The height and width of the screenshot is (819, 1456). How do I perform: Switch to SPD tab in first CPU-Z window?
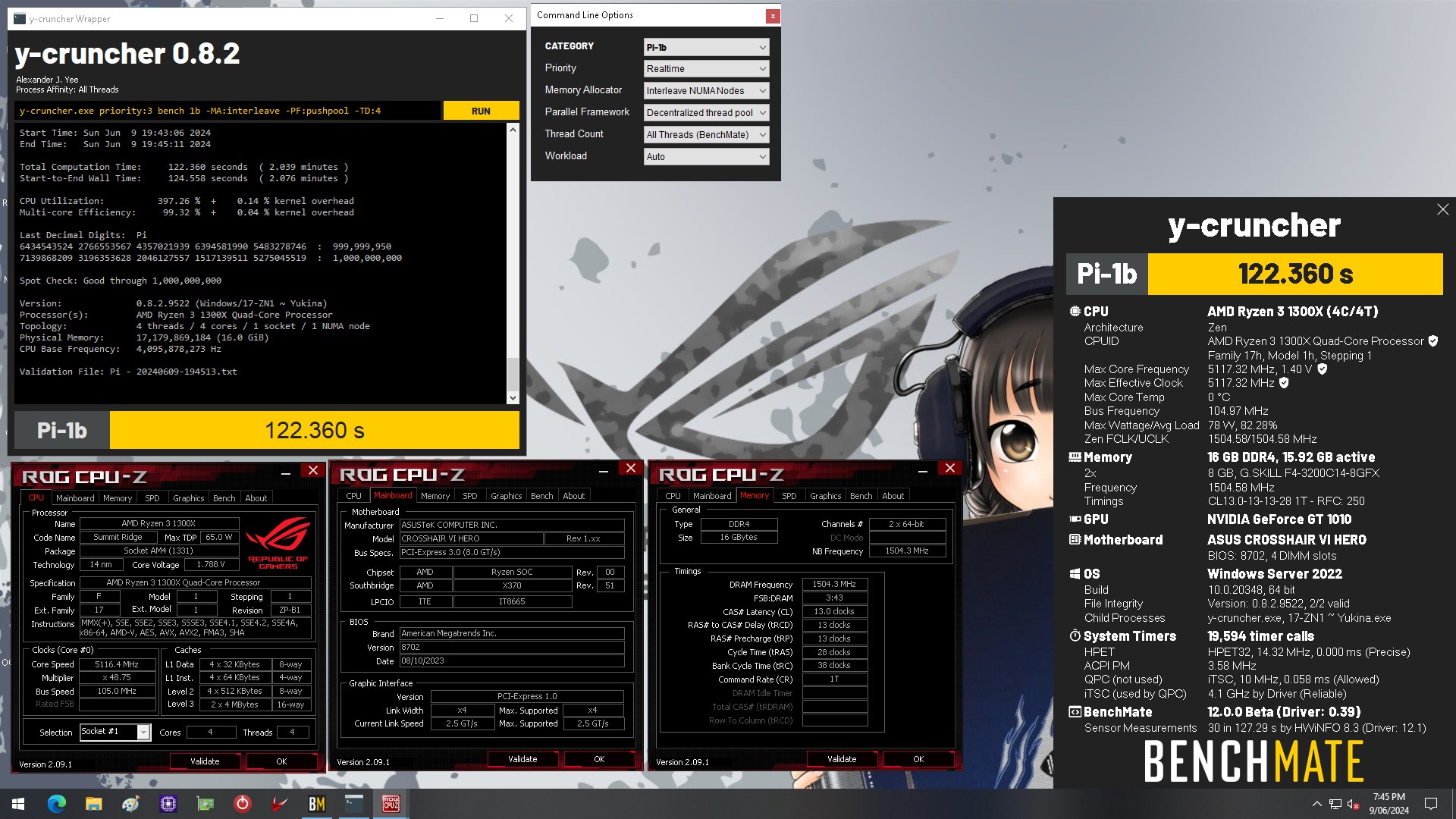(x=152, y=498)
